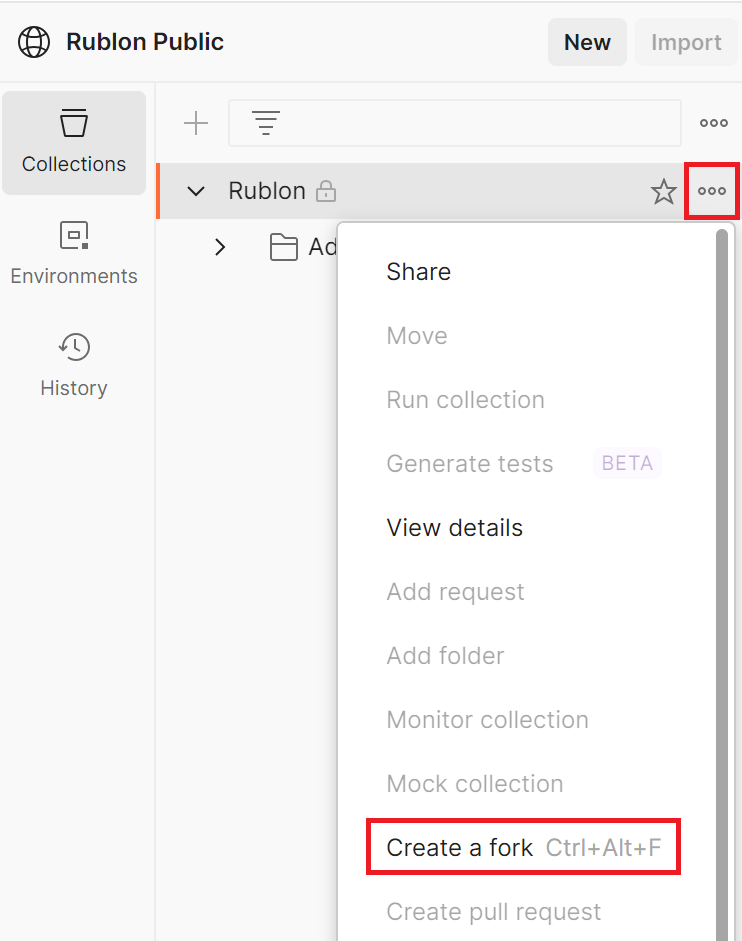
Task: Click the plus icon to create collection
Action: (196, 124)
